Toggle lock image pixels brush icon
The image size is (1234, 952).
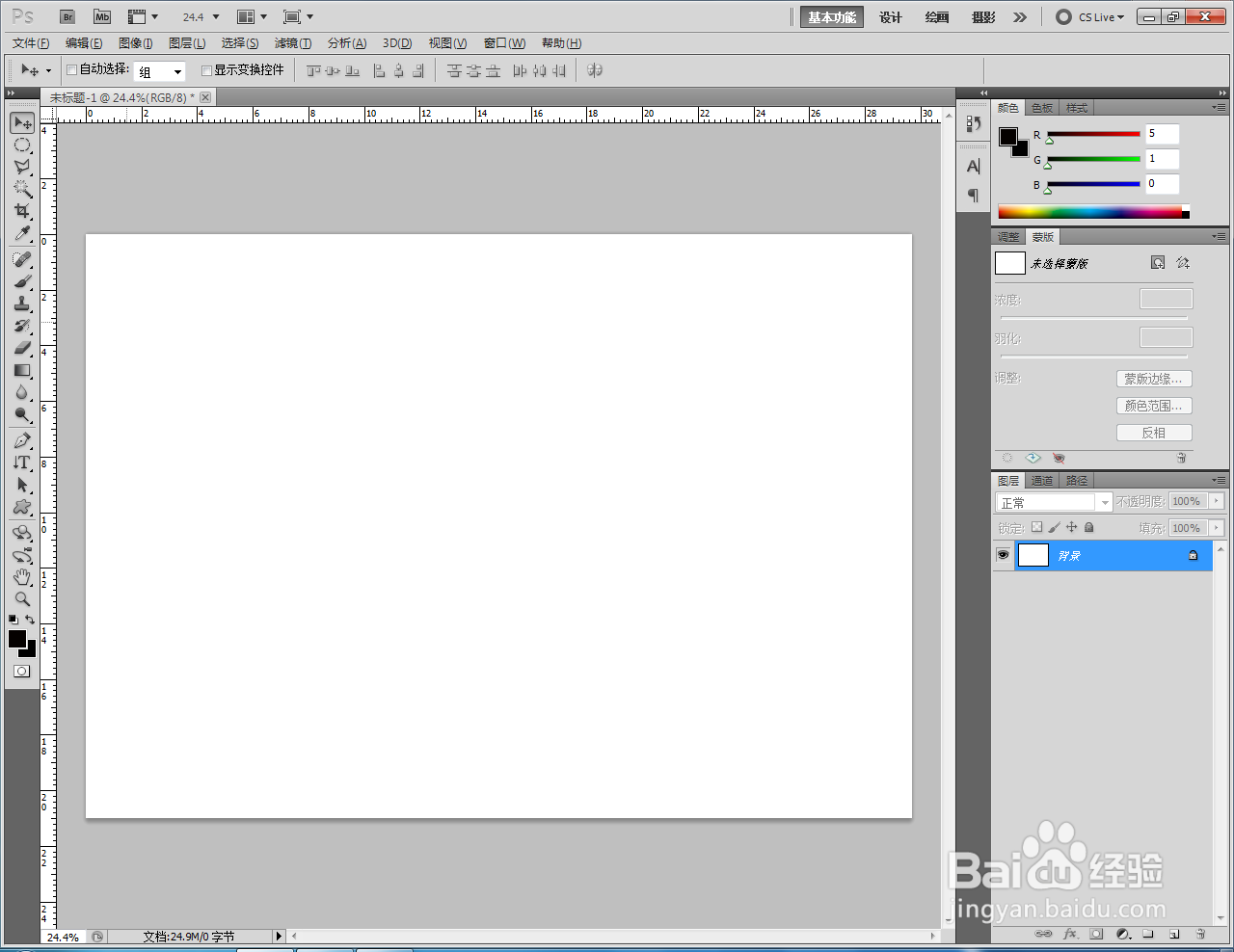1054,527
